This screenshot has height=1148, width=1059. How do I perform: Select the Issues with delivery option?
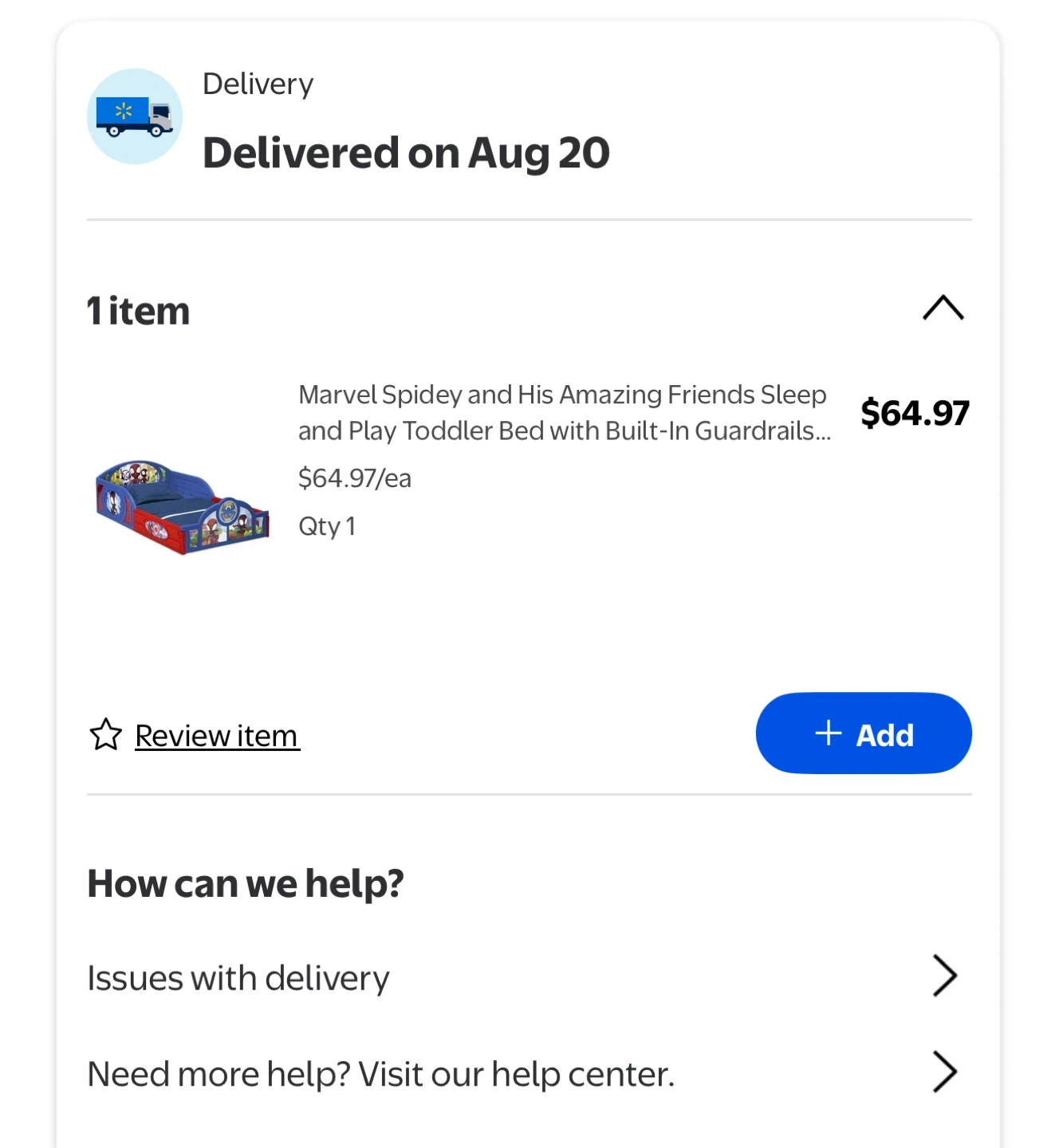coord(238,977)
